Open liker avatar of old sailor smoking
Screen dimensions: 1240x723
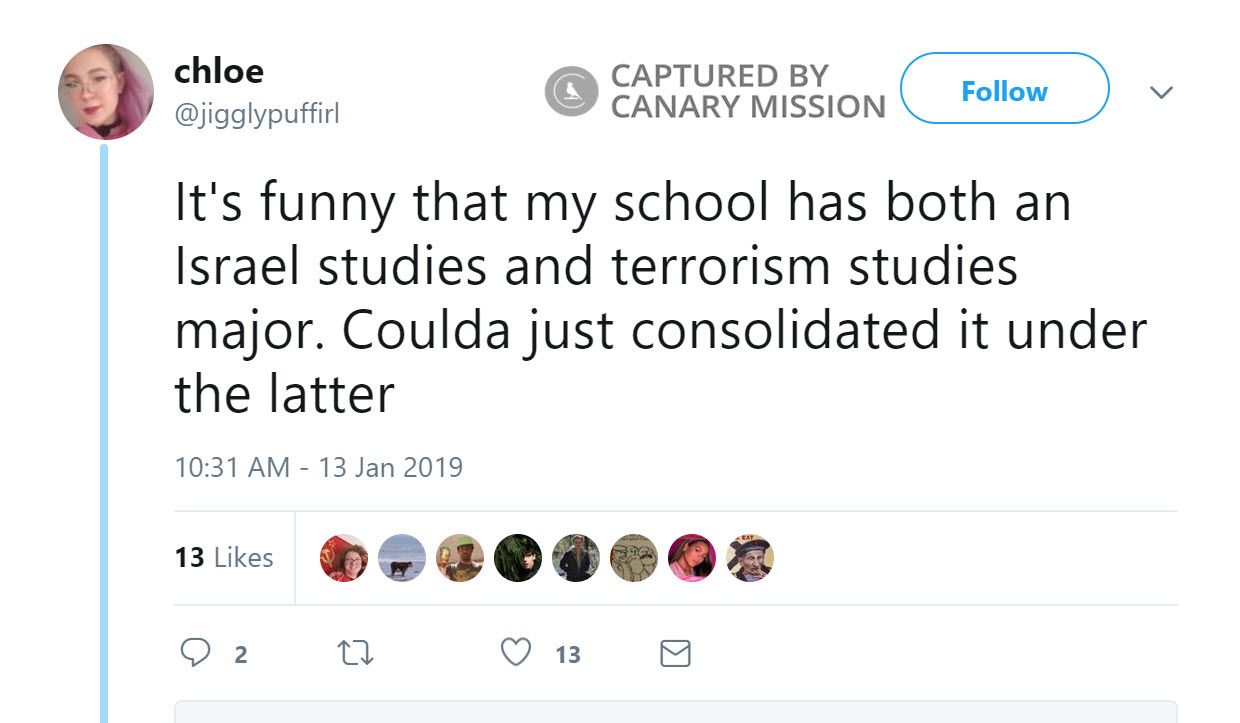click(750, 558)
